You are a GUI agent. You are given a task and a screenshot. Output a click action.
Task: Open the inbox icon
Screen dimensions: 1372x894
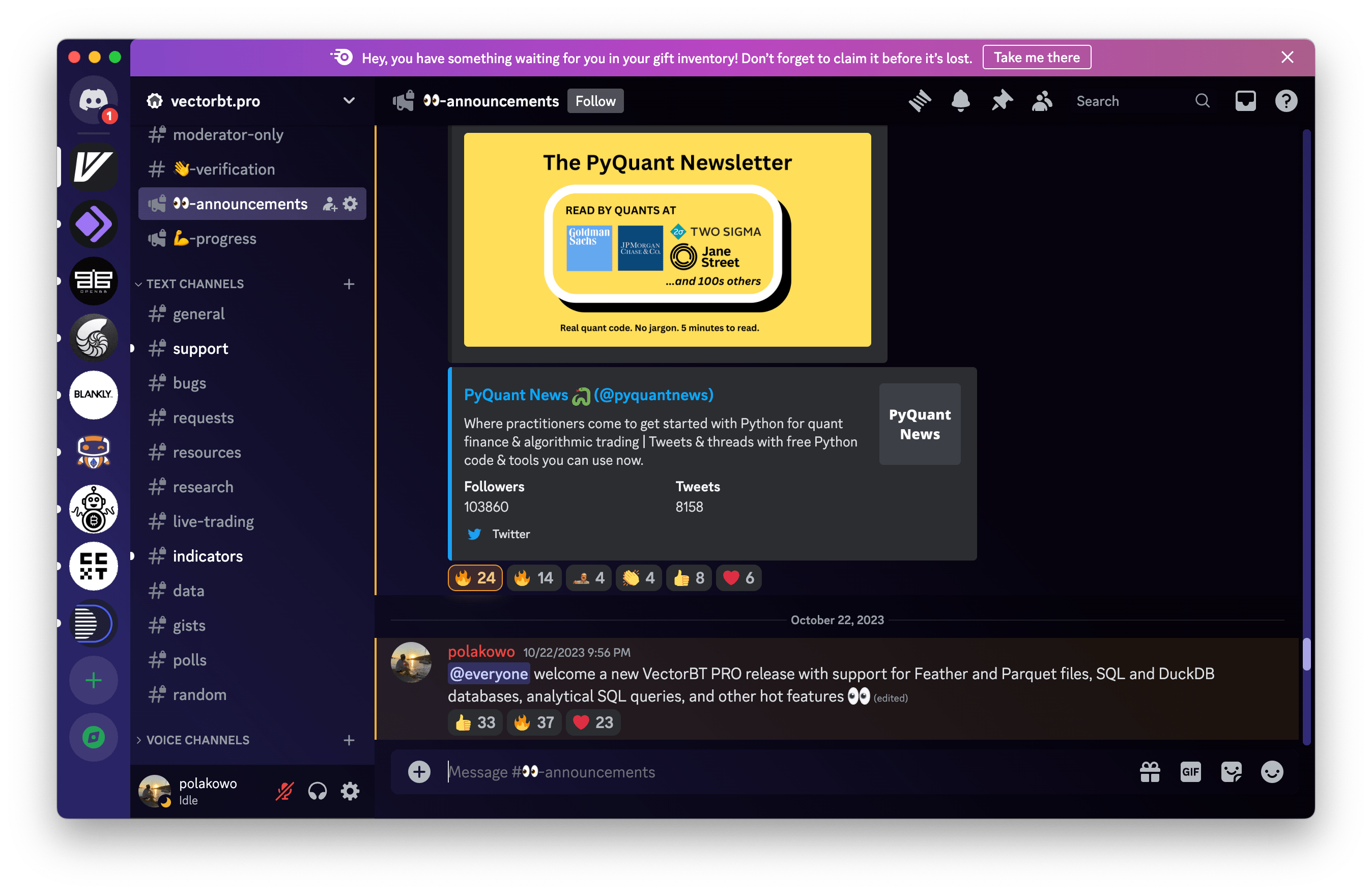pyautogui.click(x=1245, y=101)
